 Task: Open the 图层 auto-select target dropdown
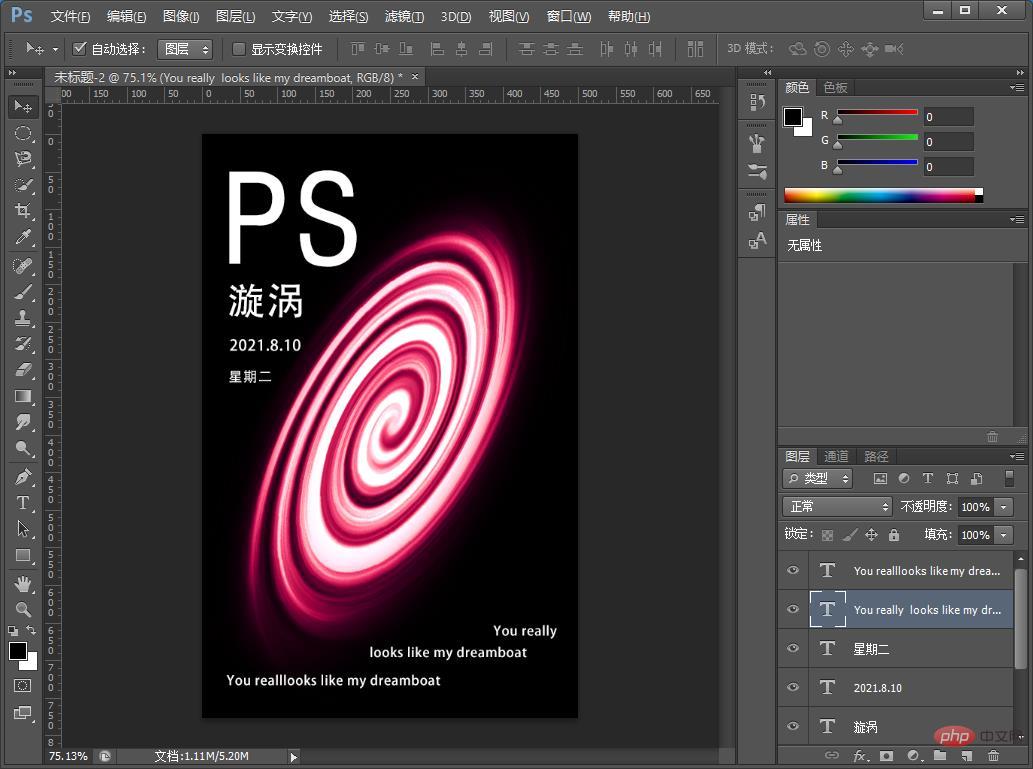(185, 49)
